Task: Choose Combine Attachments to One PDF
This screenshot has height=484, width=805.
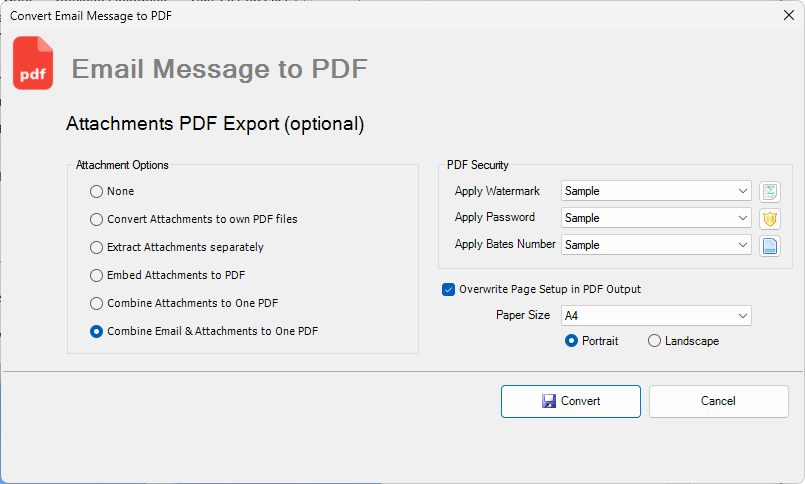Action: 97,303
